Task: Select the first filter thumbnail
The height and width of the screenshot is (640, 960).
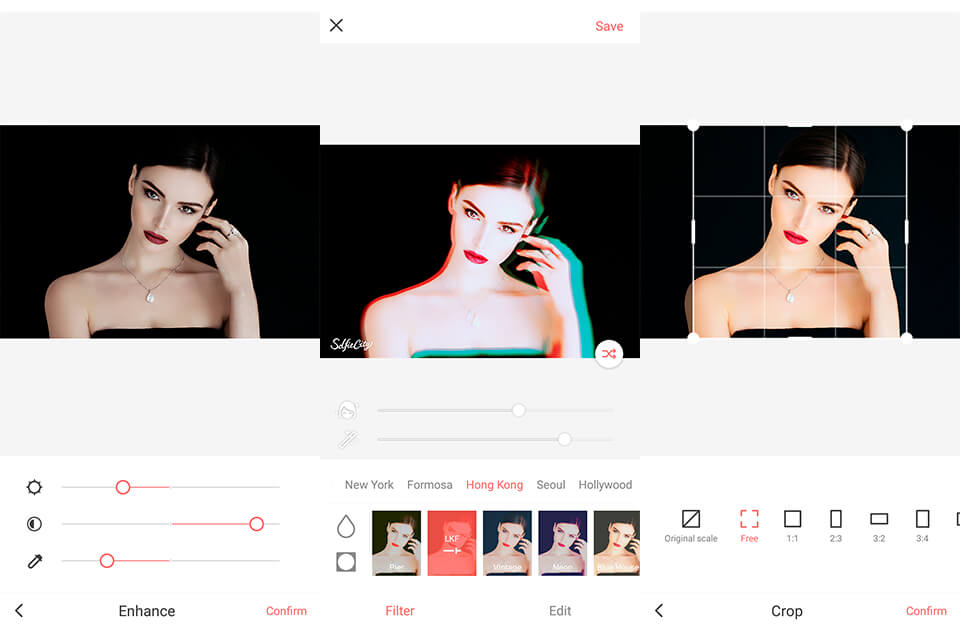Action: (397, 543)
